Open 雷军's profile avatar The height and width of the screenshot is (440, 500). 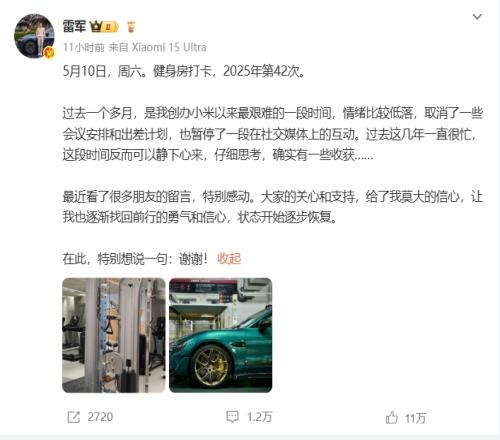34,36
